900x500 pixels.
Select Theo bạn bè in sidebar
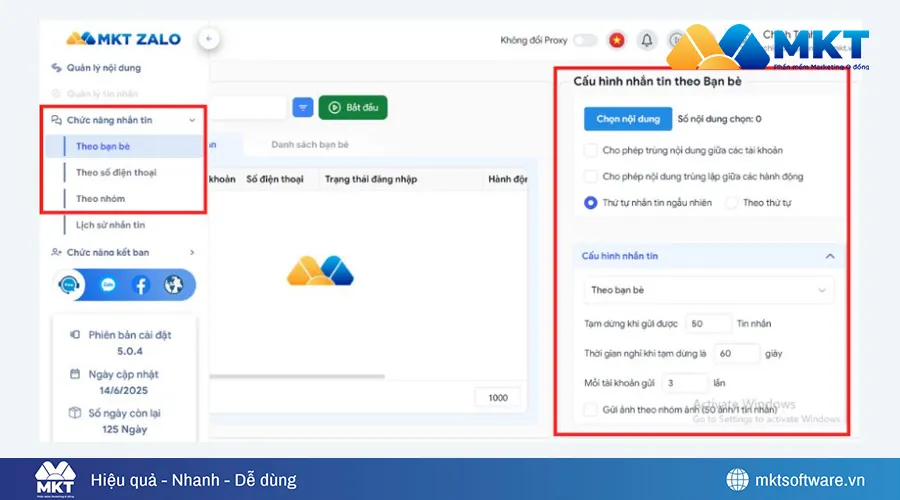tap(124, 146)
